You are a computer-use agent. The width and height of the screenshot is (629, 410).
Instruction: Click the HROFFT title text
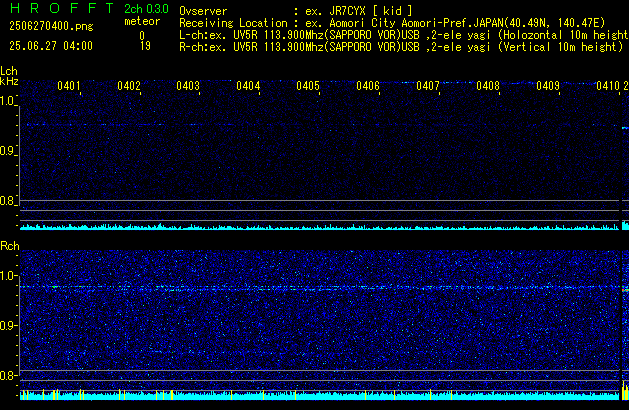[62, 8]
